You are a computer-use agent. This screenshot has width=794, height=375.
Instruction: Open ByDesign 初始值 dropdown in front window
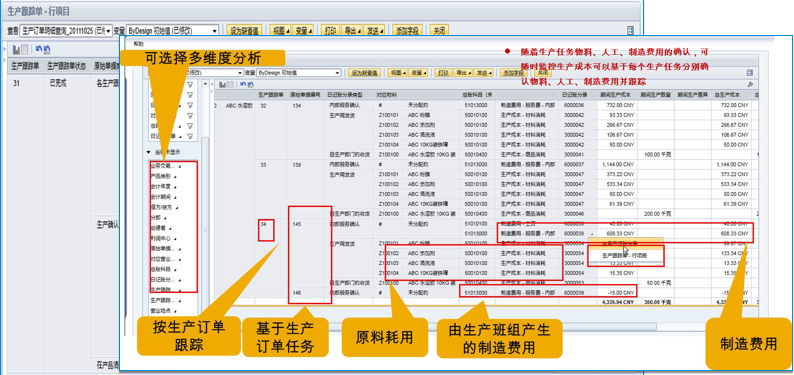[299, 73]
